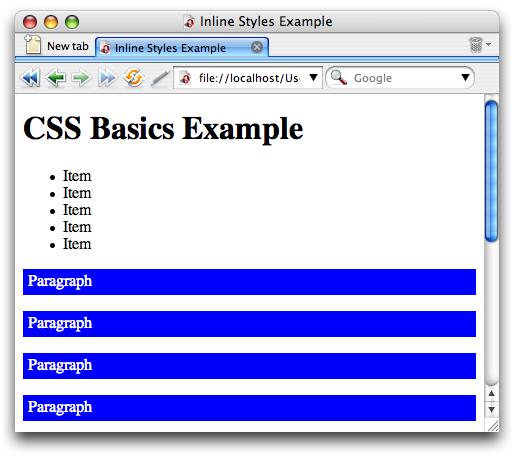Minimize window with the yellow button
Image resolution: width=518 pixels, height=463 pixels.
coord(51,22)
